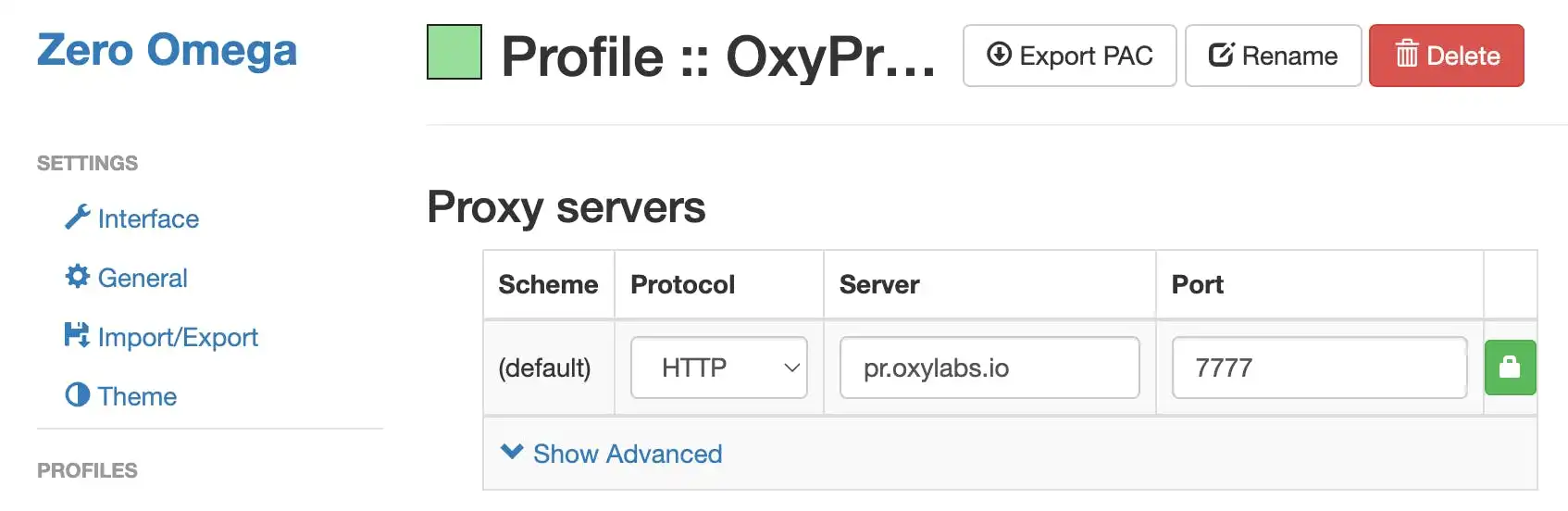Click the Zero Omega title link
Screen dimensions: 1568x511
[x=167, y=50]
